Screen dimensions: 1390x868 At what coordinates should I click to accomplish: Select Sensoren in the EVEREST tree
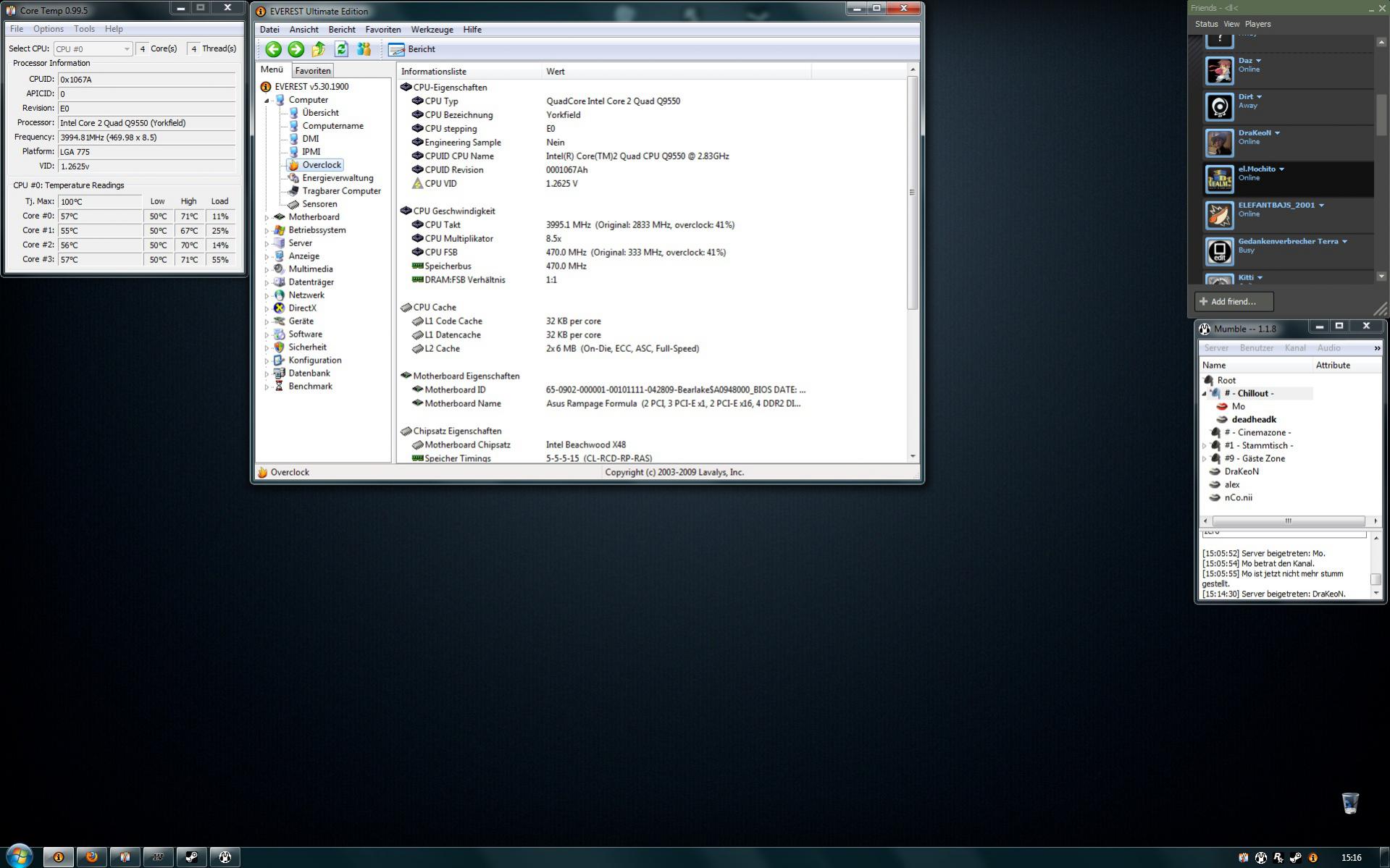319,204
